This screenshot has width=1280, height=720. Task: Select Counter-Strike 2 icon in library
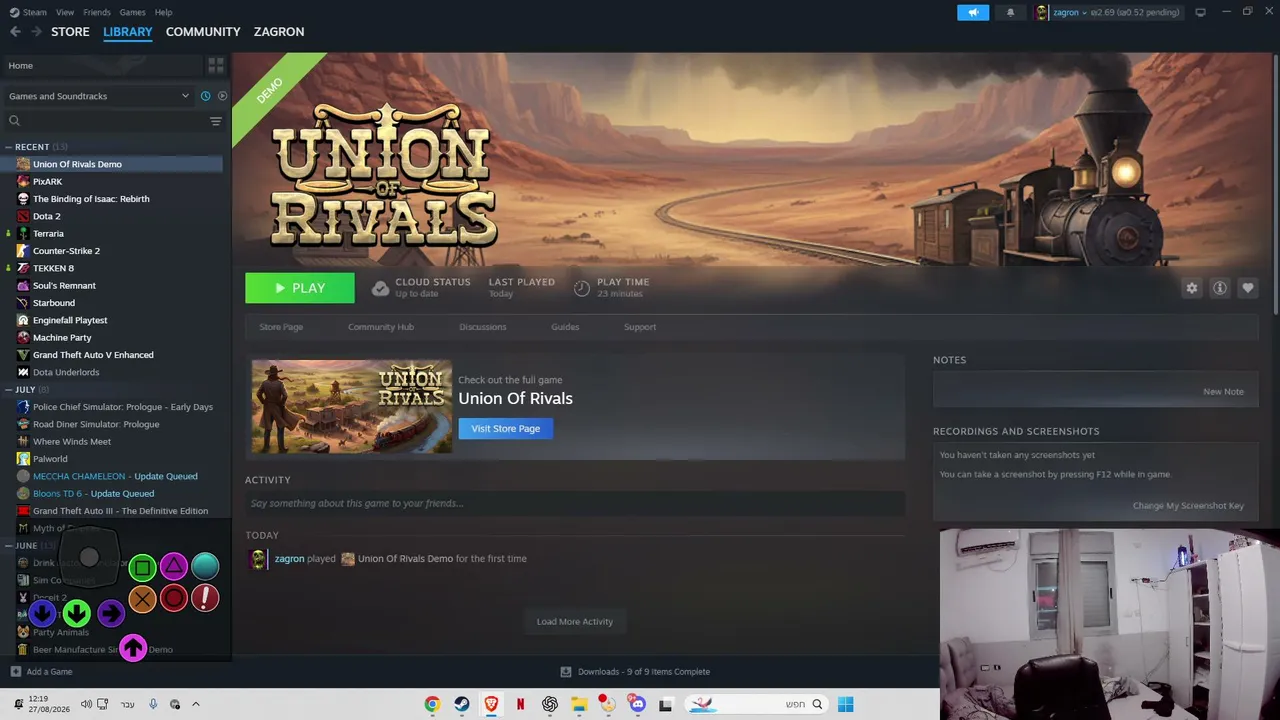coord(23,251)
